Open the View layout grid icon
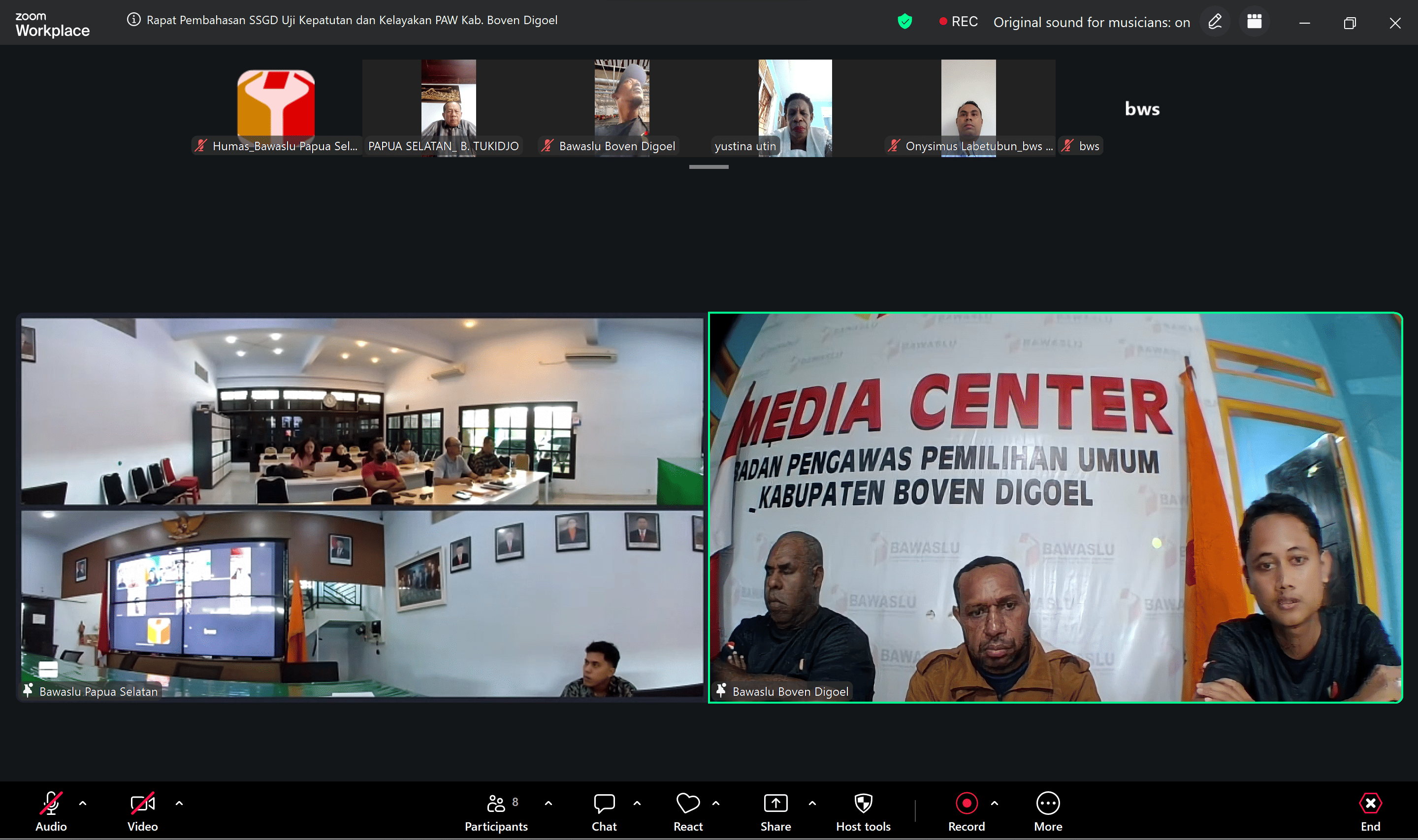 (1255, 22)
